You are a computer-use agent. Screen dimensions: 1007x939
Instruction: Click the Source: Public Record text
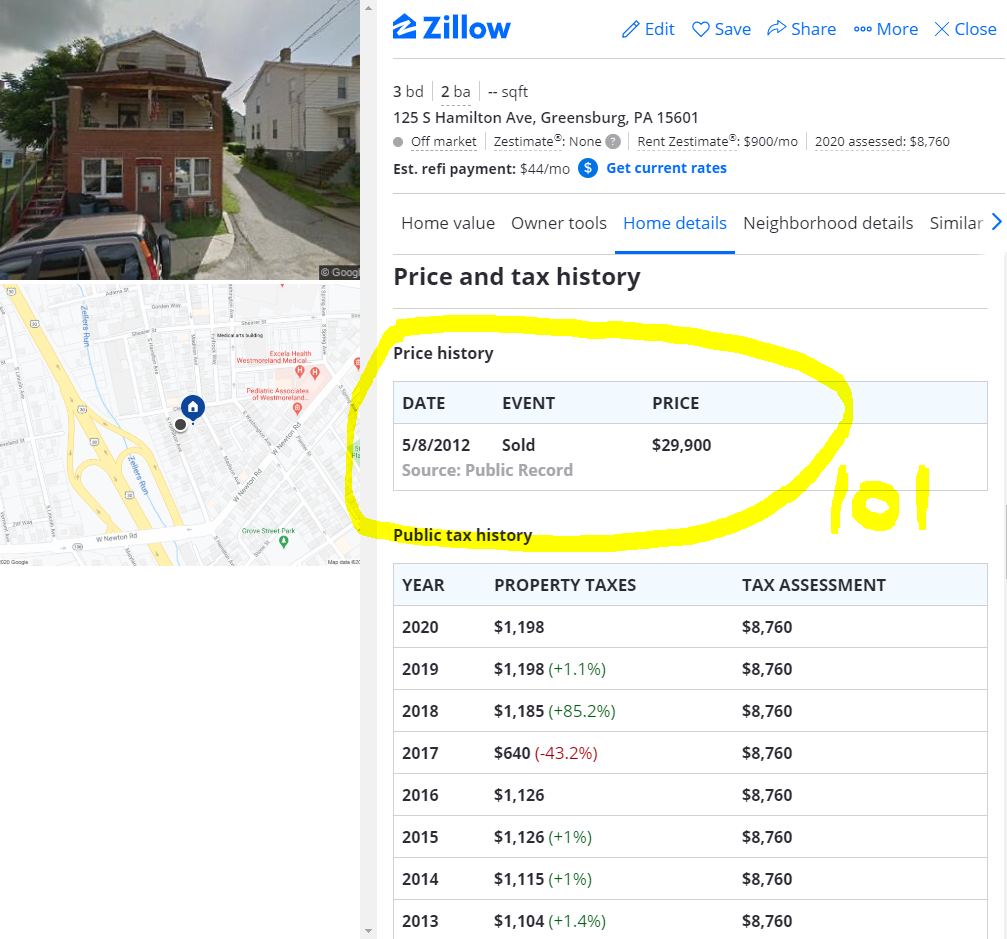[487, 470]
